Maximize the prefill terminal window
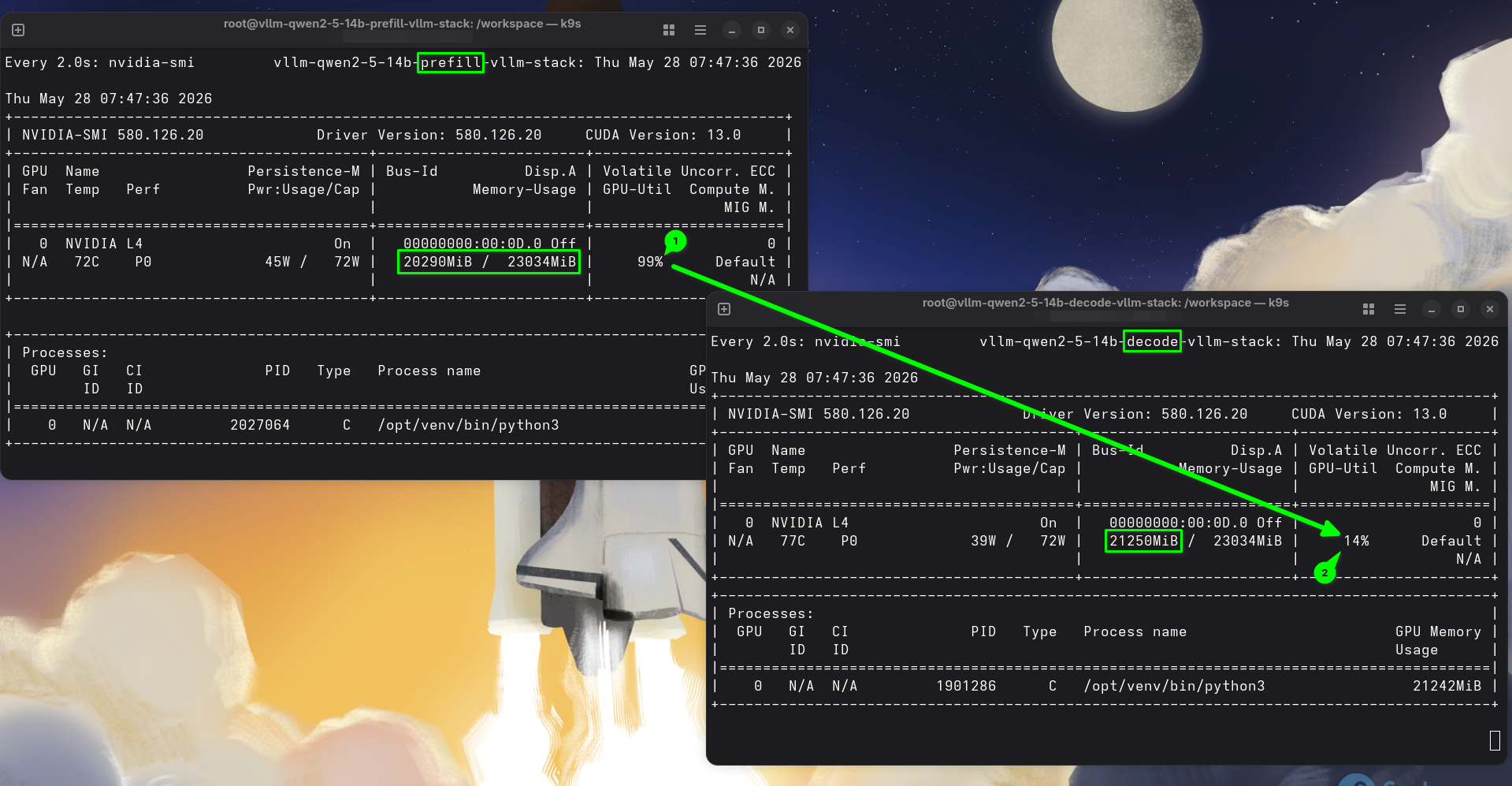Image resolution: width=1512 pixels, height=786 pixels. point(761,31)
